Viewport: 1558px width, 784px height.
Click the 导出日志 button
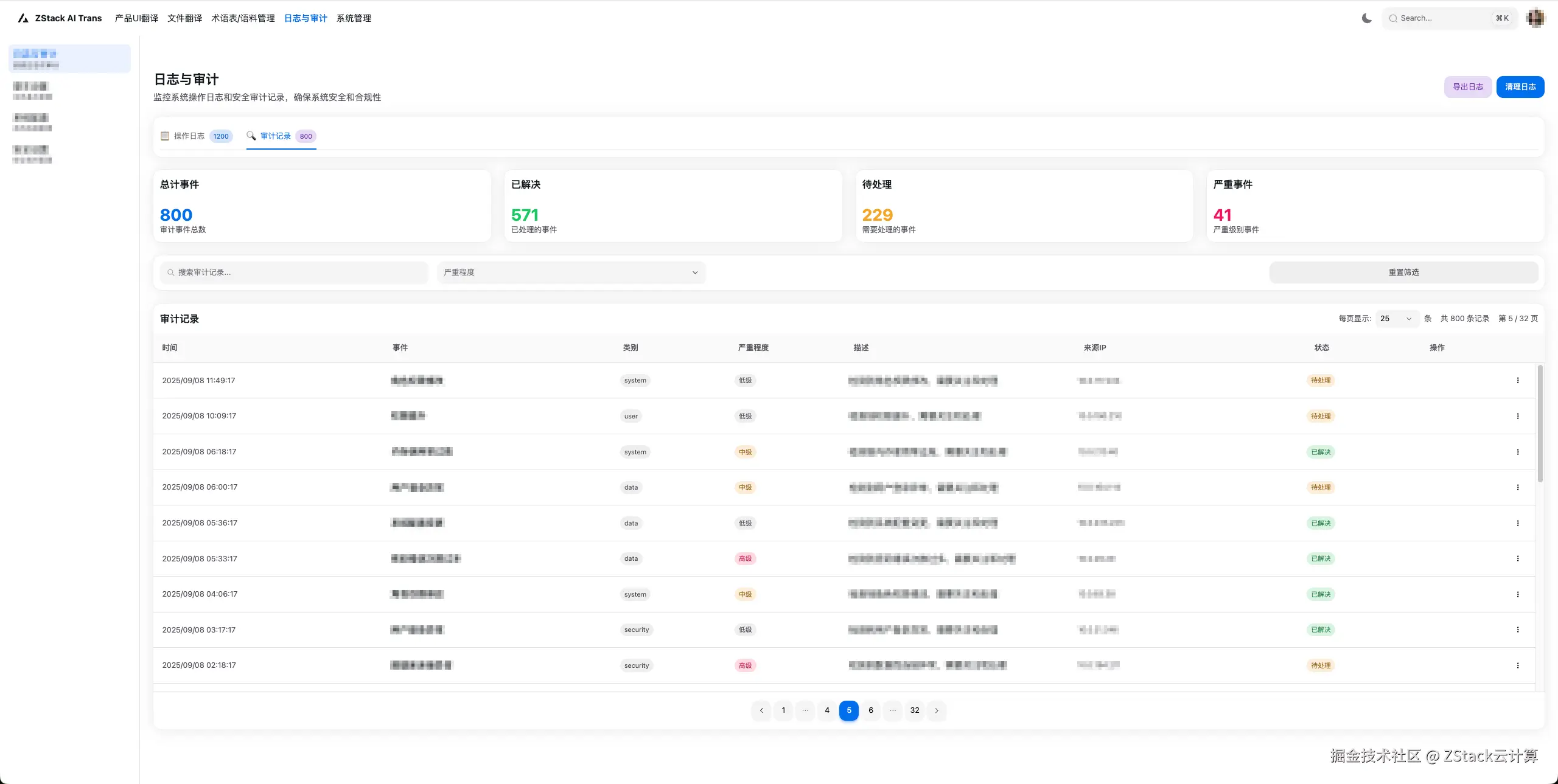[1467, 87]
